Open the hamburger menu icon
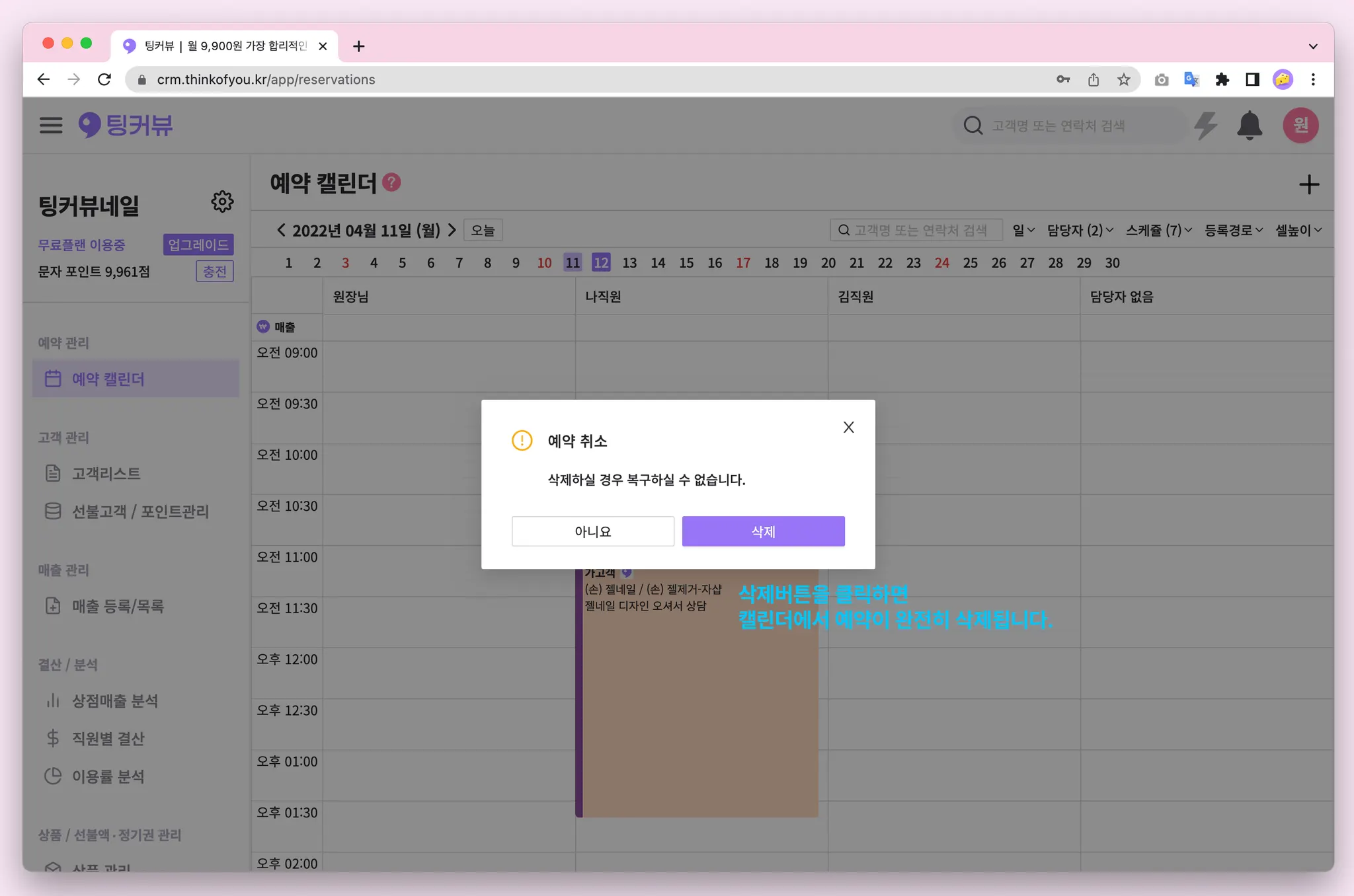The image size is (1354, 896). point(51,126)
